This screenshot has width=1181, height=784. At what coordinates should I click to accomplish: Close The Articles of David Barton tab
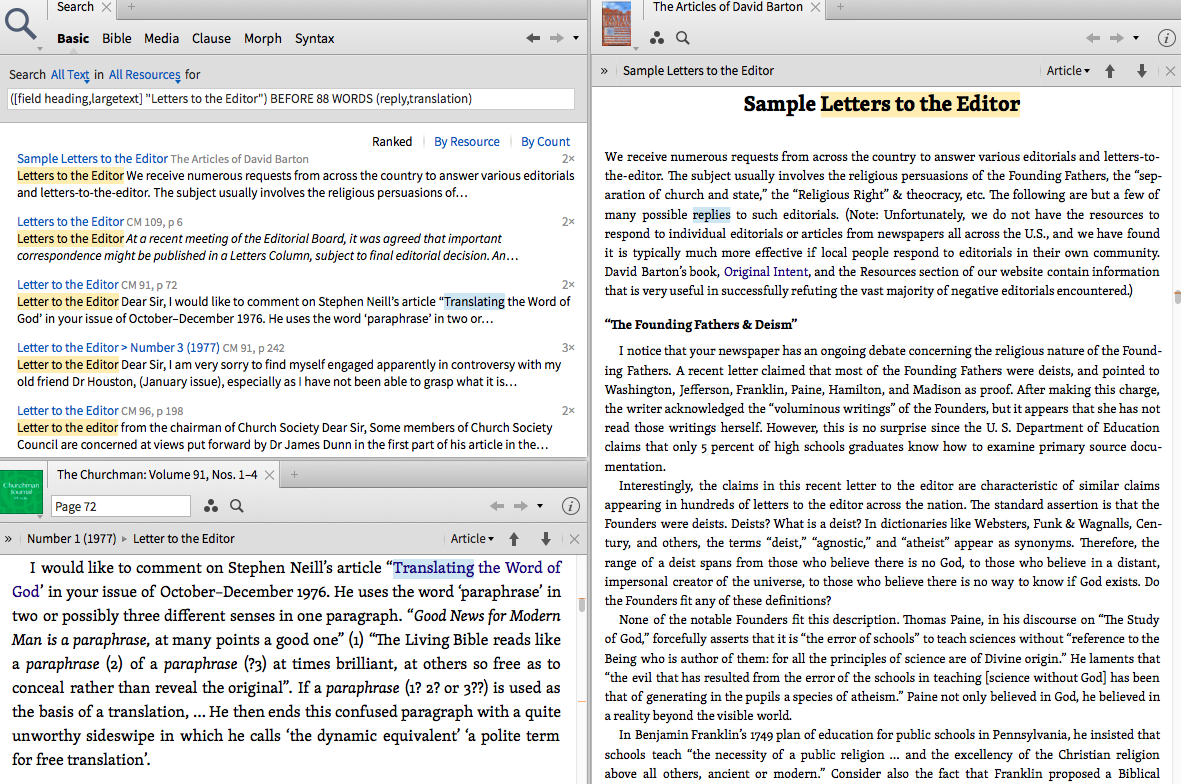pyautogui.click(x=815, y=7)
